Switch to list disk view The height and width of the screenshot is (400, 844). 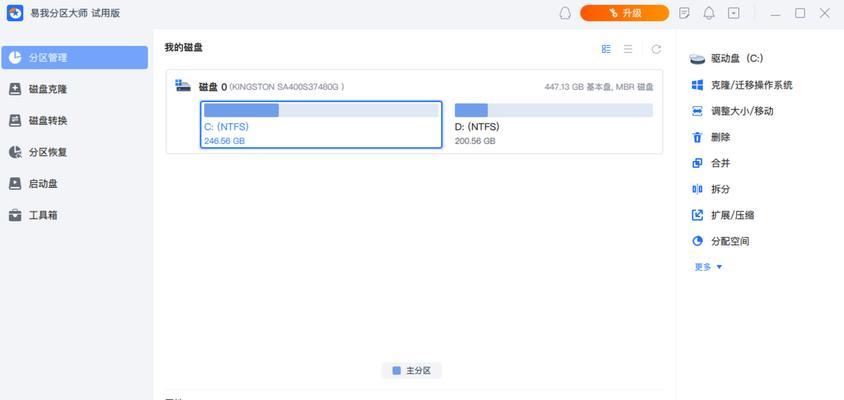tap(628, 49)
